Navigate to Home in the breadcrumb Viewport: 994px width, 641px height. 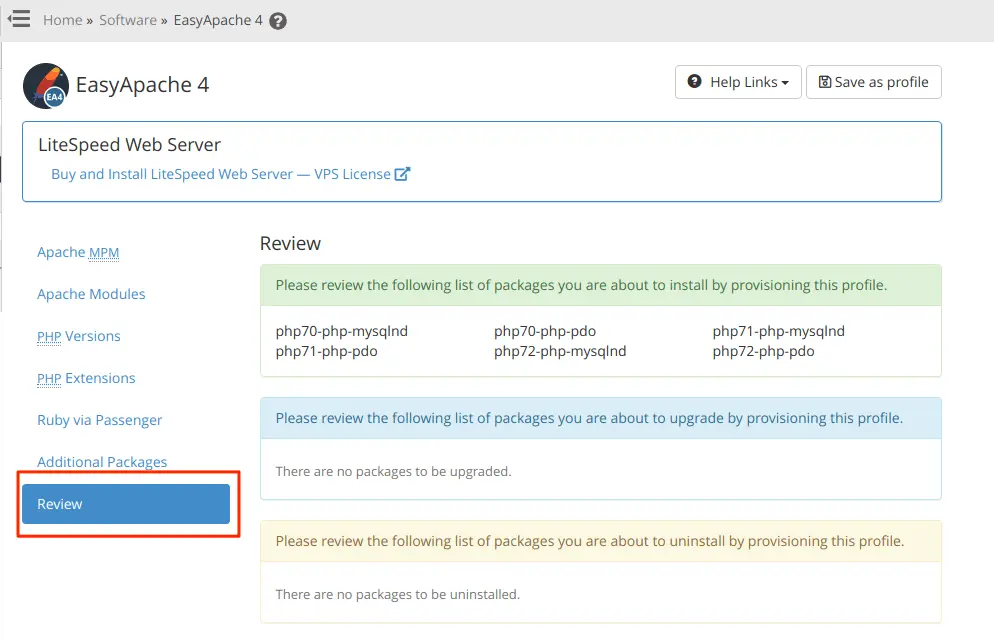tap(62, 19)
